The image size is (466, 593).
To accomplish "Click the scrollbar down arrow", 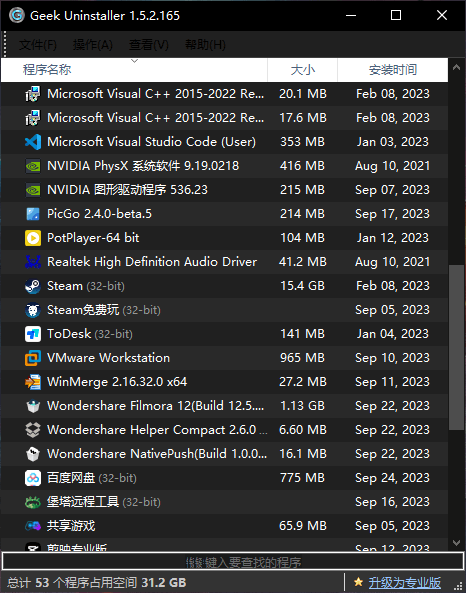I will click(x=457, y=543).
